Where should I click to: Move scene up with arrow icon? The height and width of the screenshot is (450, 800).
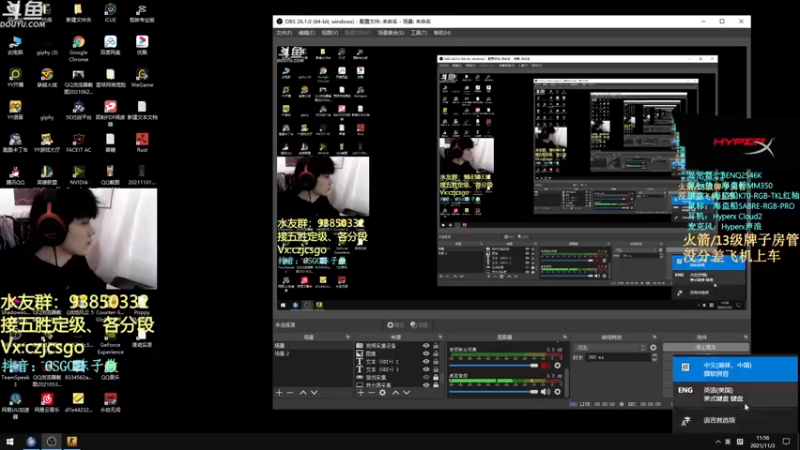pyautogui.click(x=303, y=392)
